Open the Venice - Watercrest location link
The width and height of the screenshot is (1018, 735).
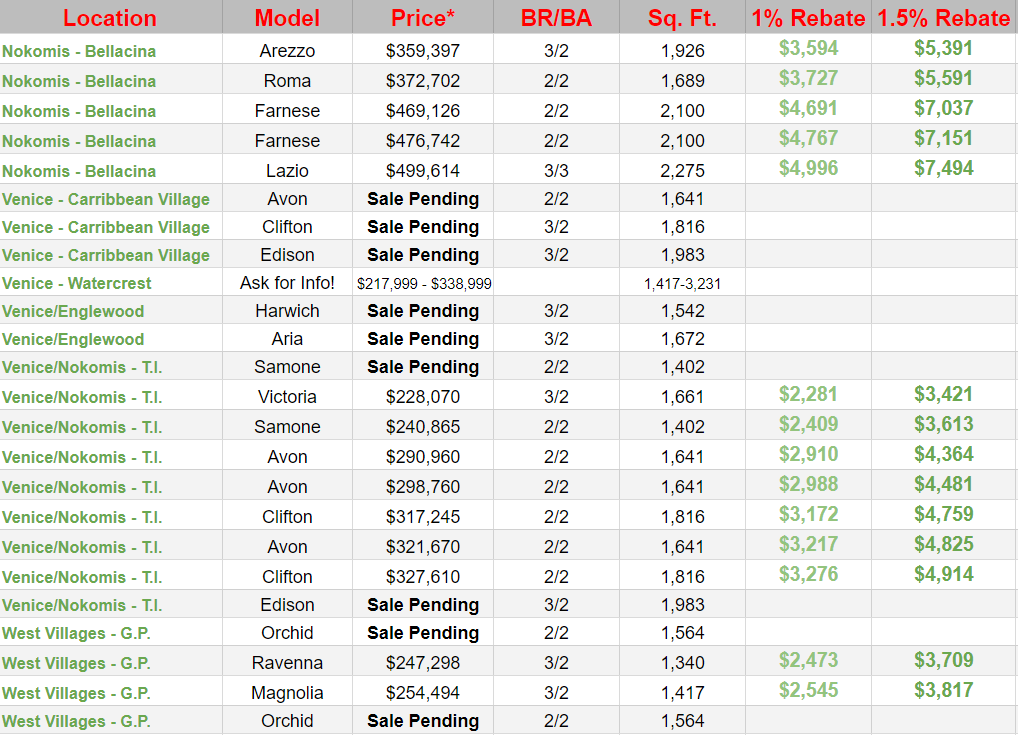pyautogui.click(x=77, y=283)
